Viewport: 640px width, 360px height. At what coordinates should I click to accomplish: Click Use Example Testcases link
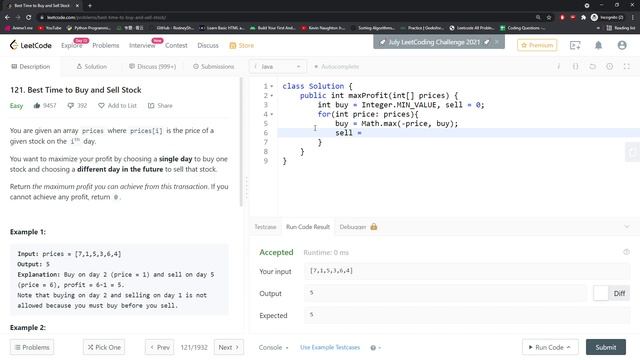(x=330, y=347)
